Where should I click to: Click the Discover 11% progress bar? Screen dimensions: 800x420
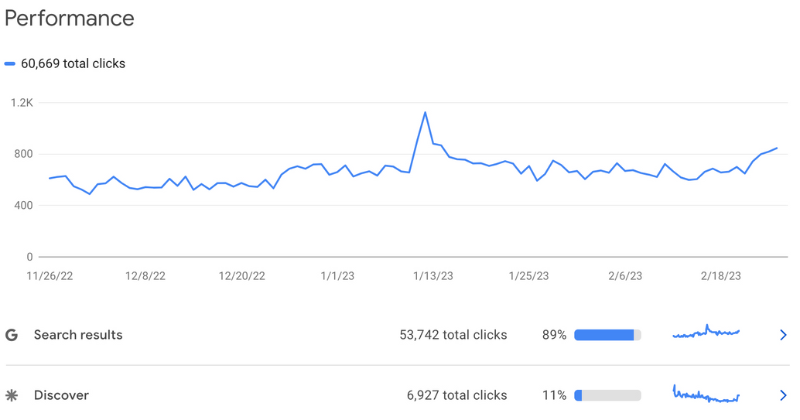[607, 395]
